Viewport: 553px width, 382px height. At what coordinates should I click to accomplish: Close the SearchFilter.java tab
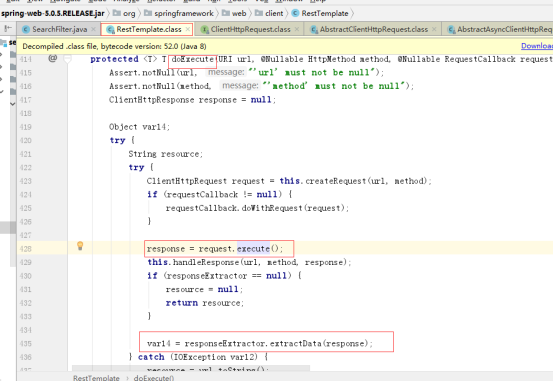(x=93, y=29)
